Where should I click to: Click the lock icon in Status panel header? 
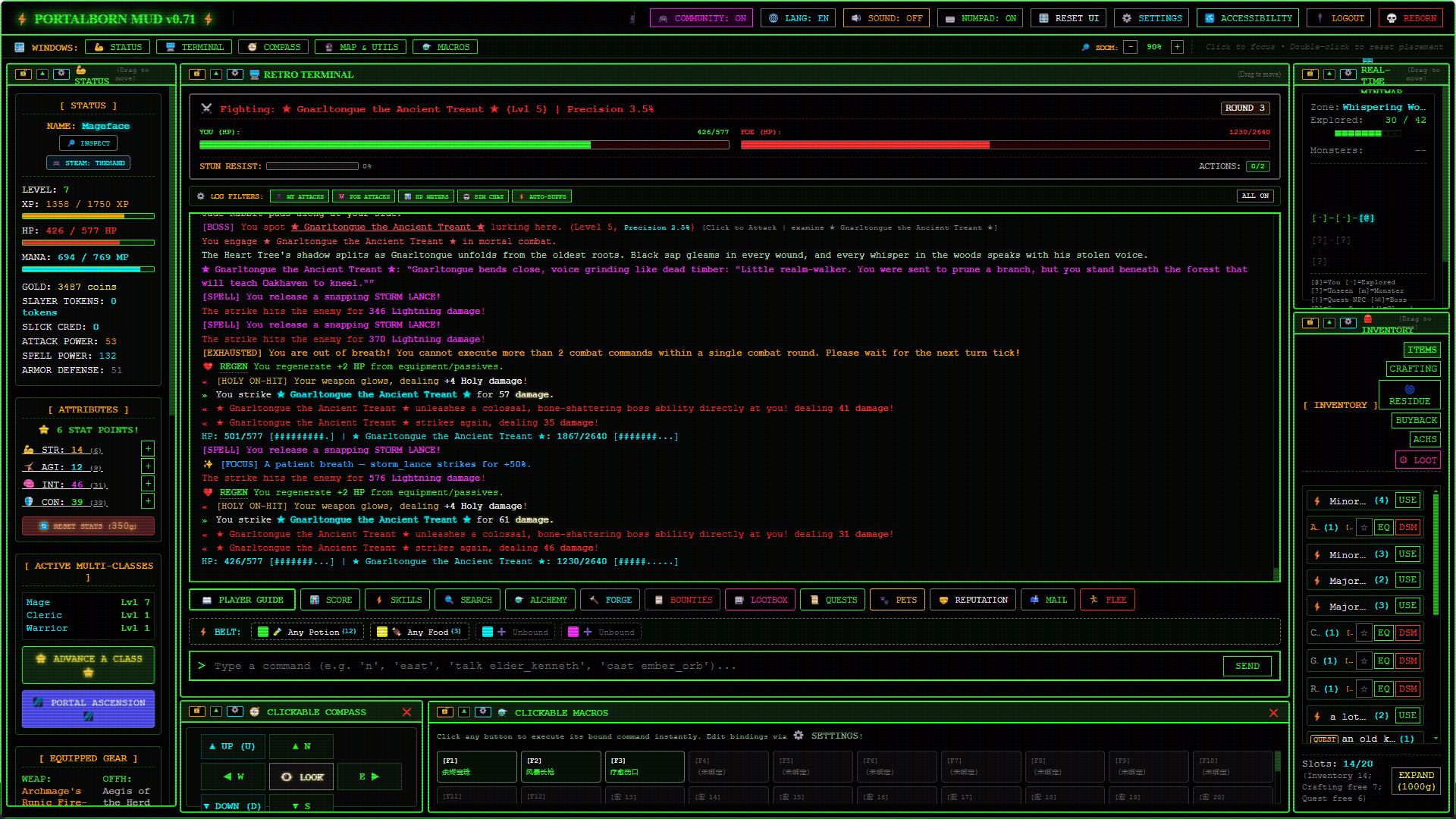(24, 74)
